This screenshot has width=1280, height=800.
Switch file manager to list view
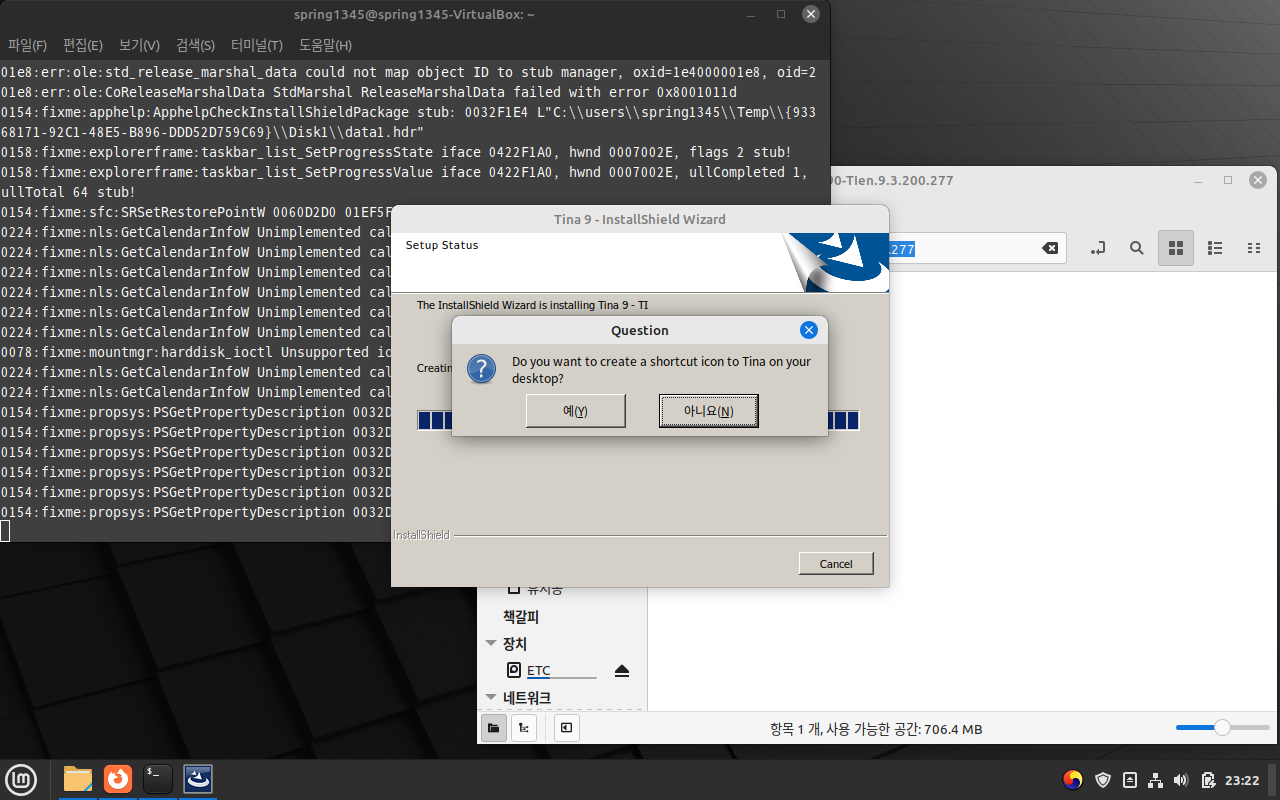click(x=1215, y=248)
